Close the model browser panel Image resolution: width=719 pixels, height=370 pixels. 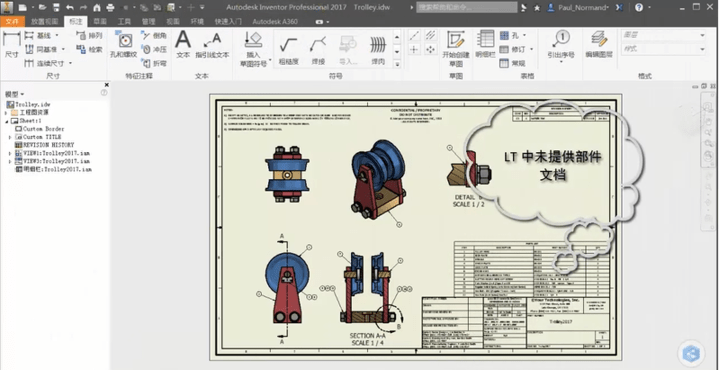[106, 85]
